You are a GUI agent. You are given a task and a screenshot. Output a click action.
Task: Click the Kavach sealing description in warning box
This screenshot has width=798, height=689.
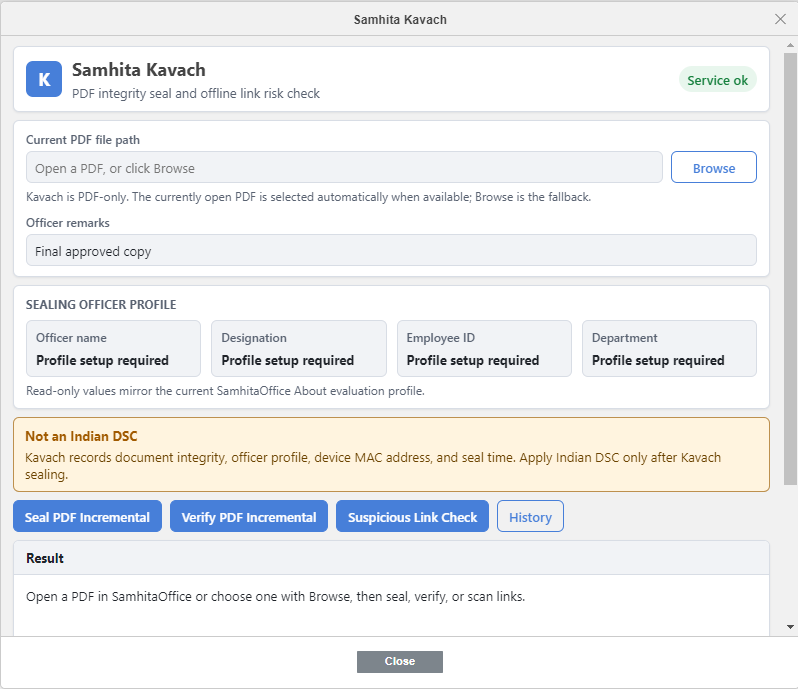[373, 466]
